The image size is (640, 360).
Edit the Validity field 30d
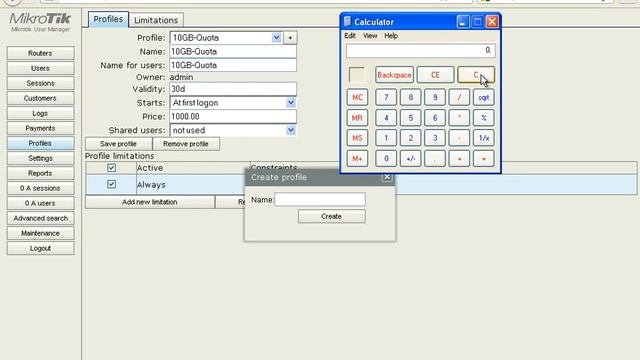click(x=233, y=89)
